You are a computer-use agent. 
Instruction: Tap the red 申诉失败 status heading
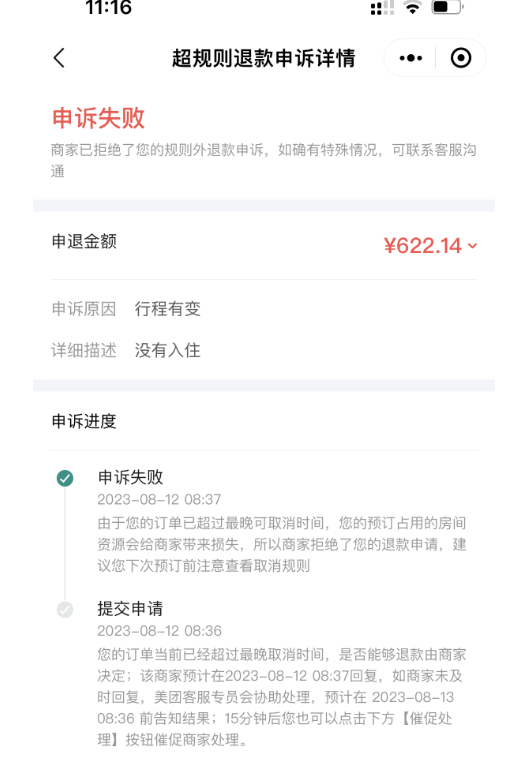(98, 119)
